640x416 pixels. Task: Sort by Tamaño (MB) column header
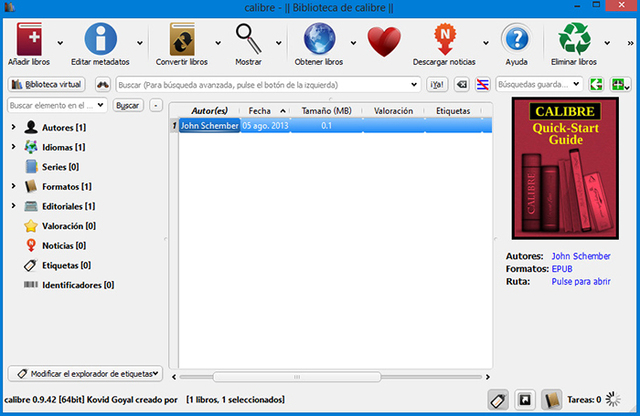327,111
